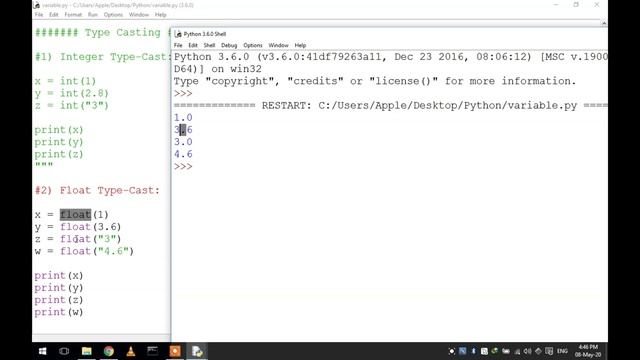Click the Python 3.6.0 version line
640x360 pixels.
click(391, 57)
